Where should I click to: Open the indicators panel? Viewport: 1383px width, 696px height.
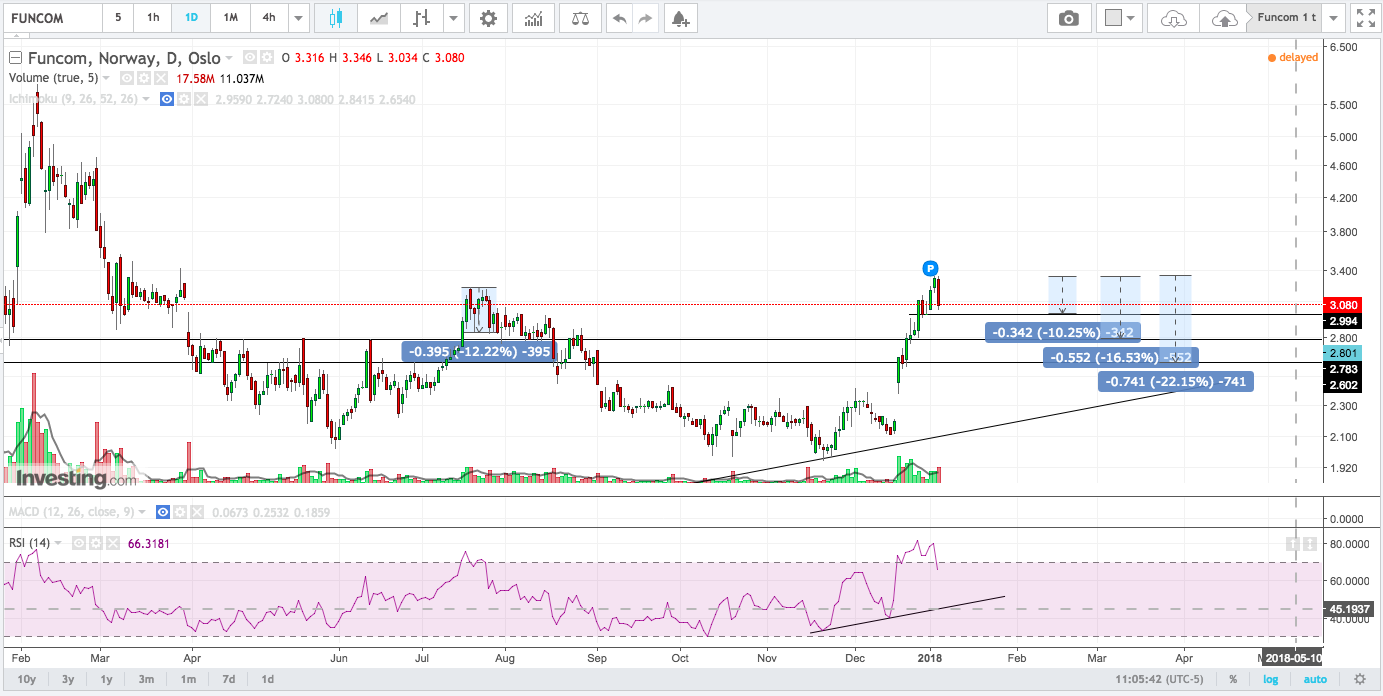point(534,18)
